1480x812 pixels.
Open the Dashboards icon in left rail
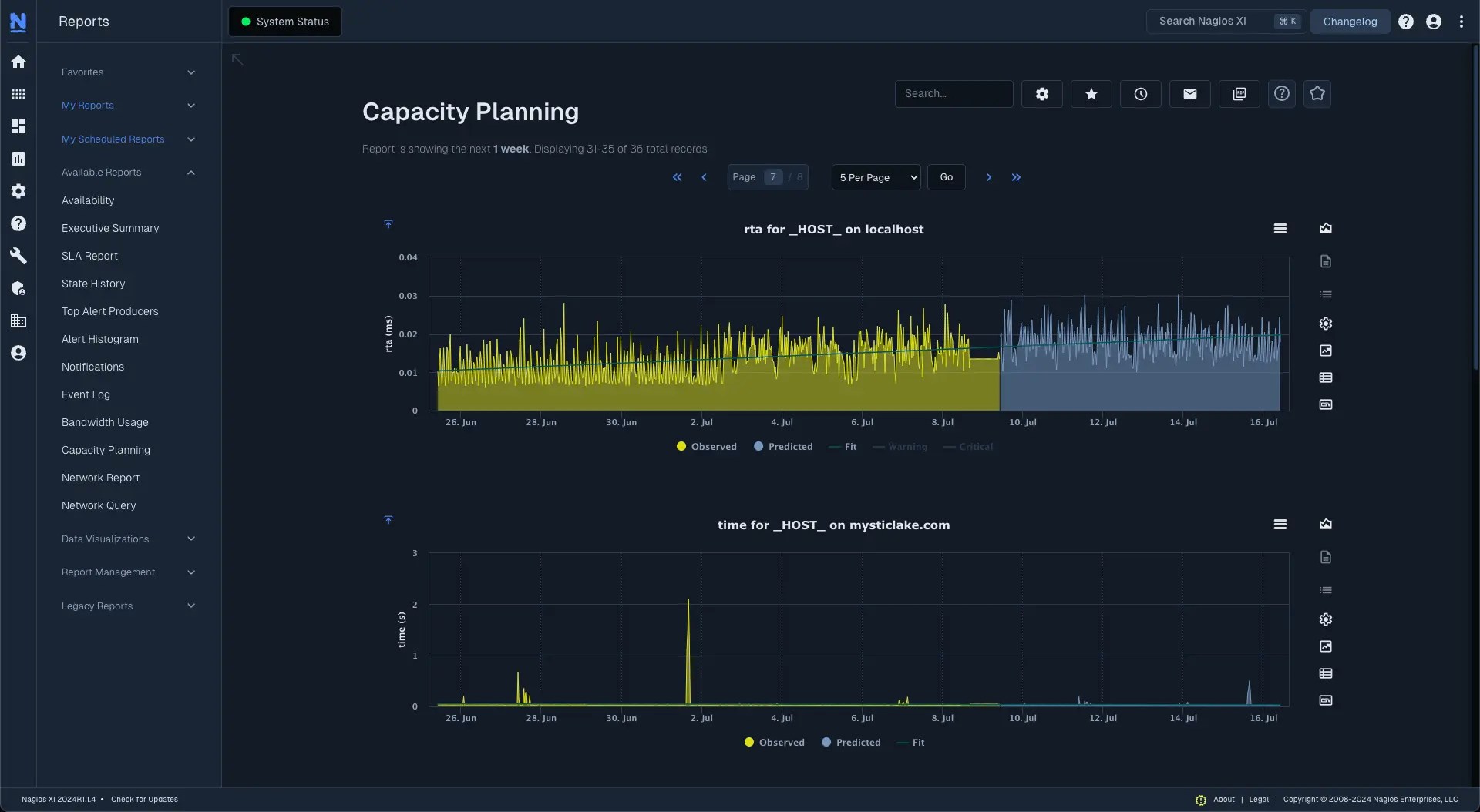18,126
